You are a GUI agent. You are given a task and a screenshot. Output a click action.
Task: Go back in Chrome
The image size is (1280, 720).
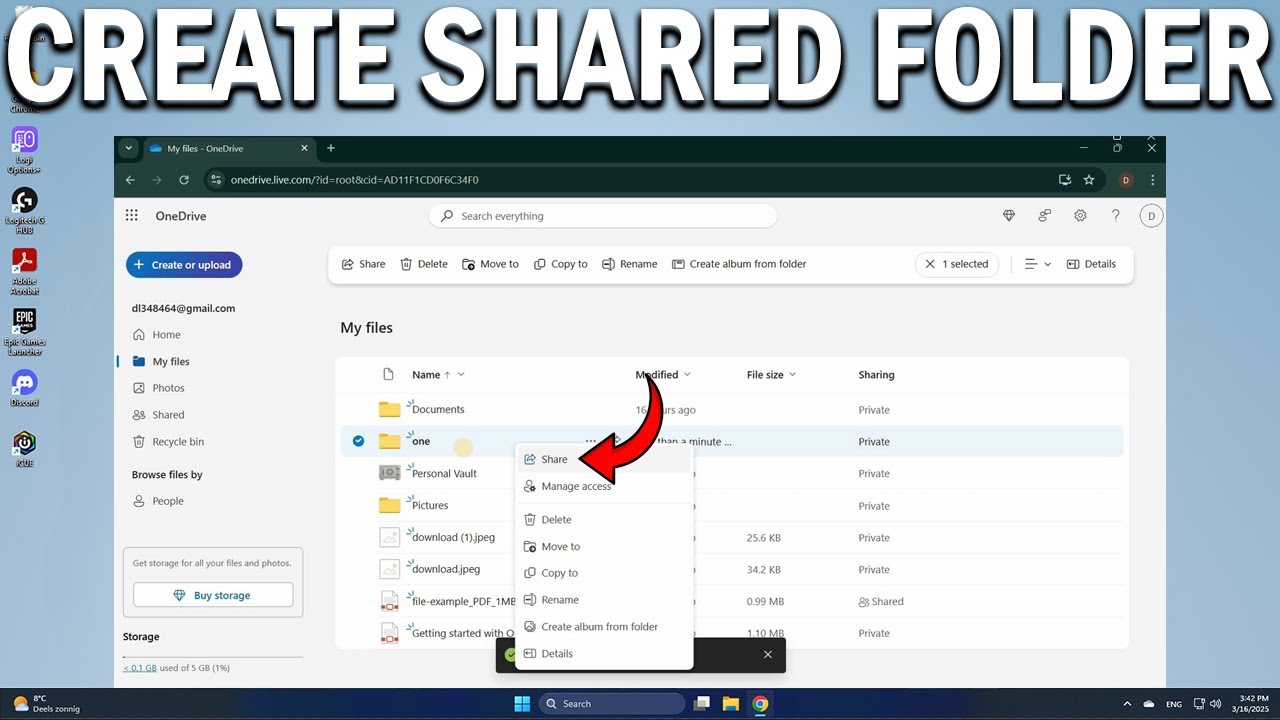(x=130, y=180)
